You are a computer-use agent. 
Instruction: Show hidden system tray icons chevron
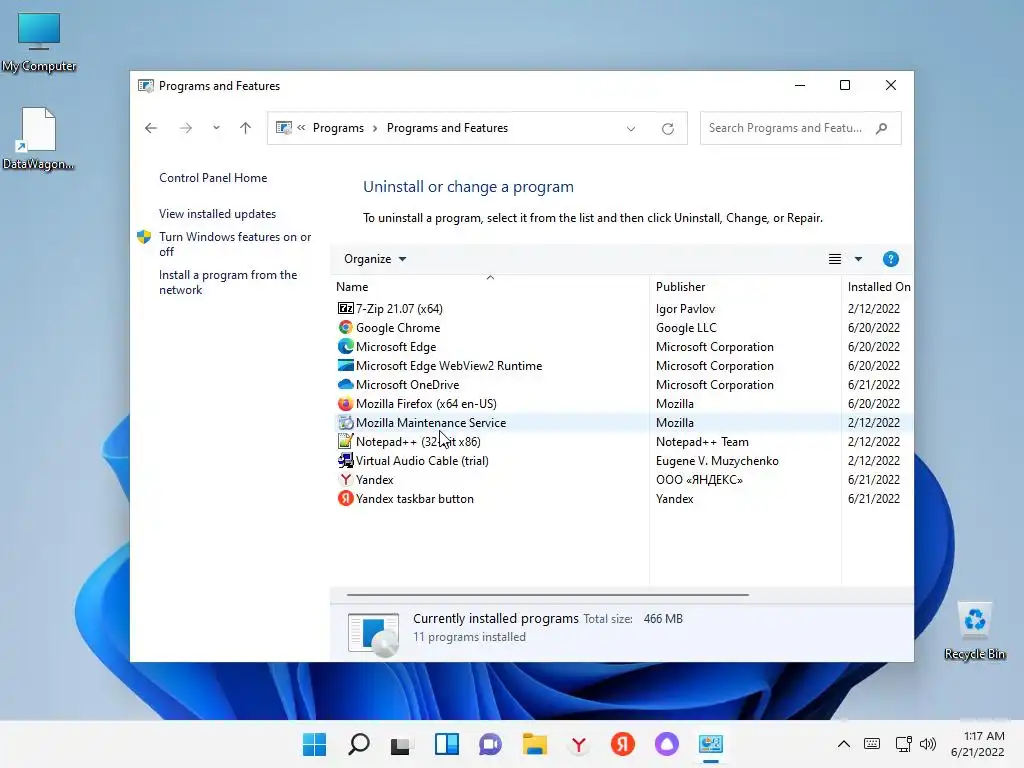point(843,744)
